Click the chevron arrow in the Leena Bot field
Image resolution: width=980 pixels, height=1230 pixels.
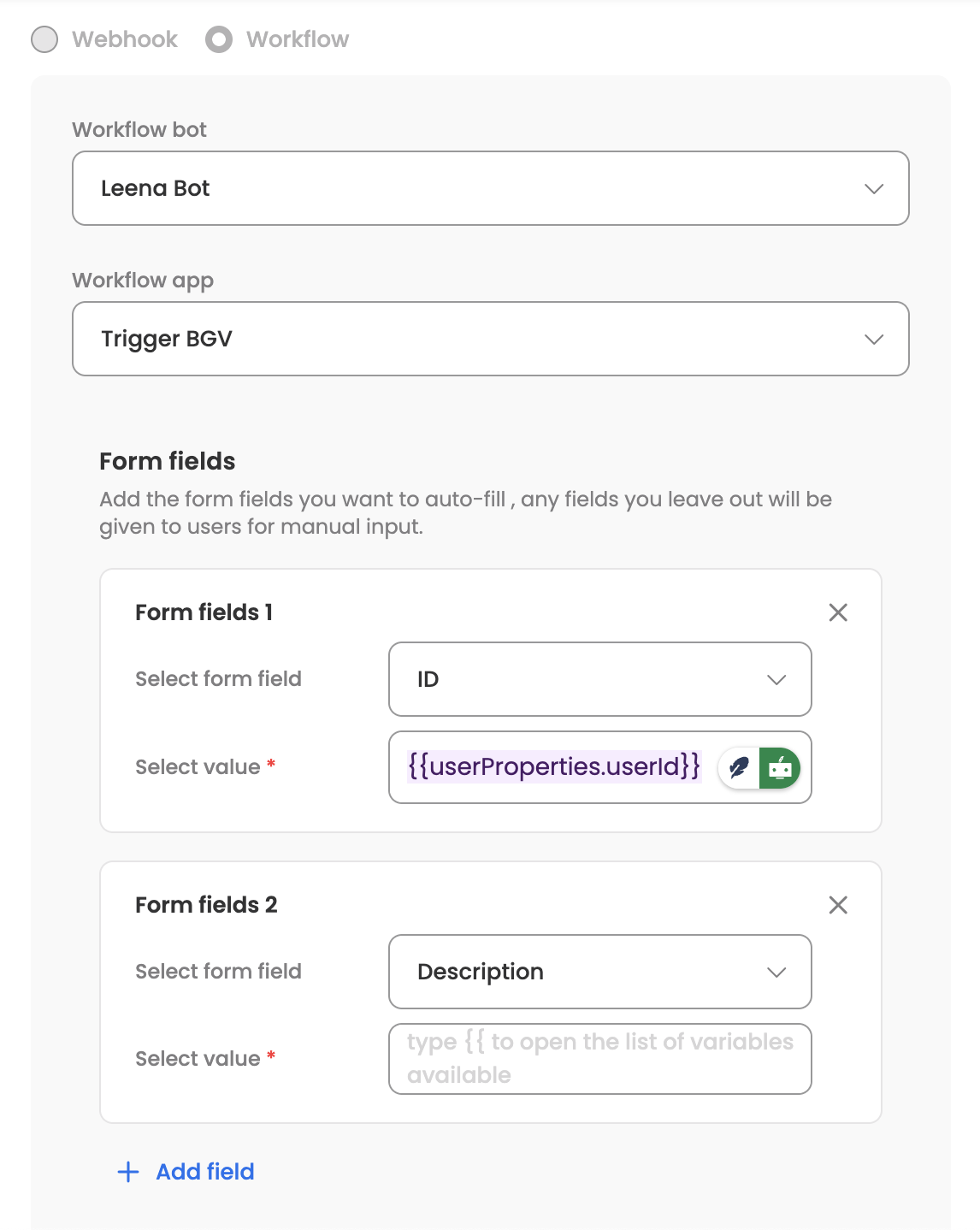[874, 189]
